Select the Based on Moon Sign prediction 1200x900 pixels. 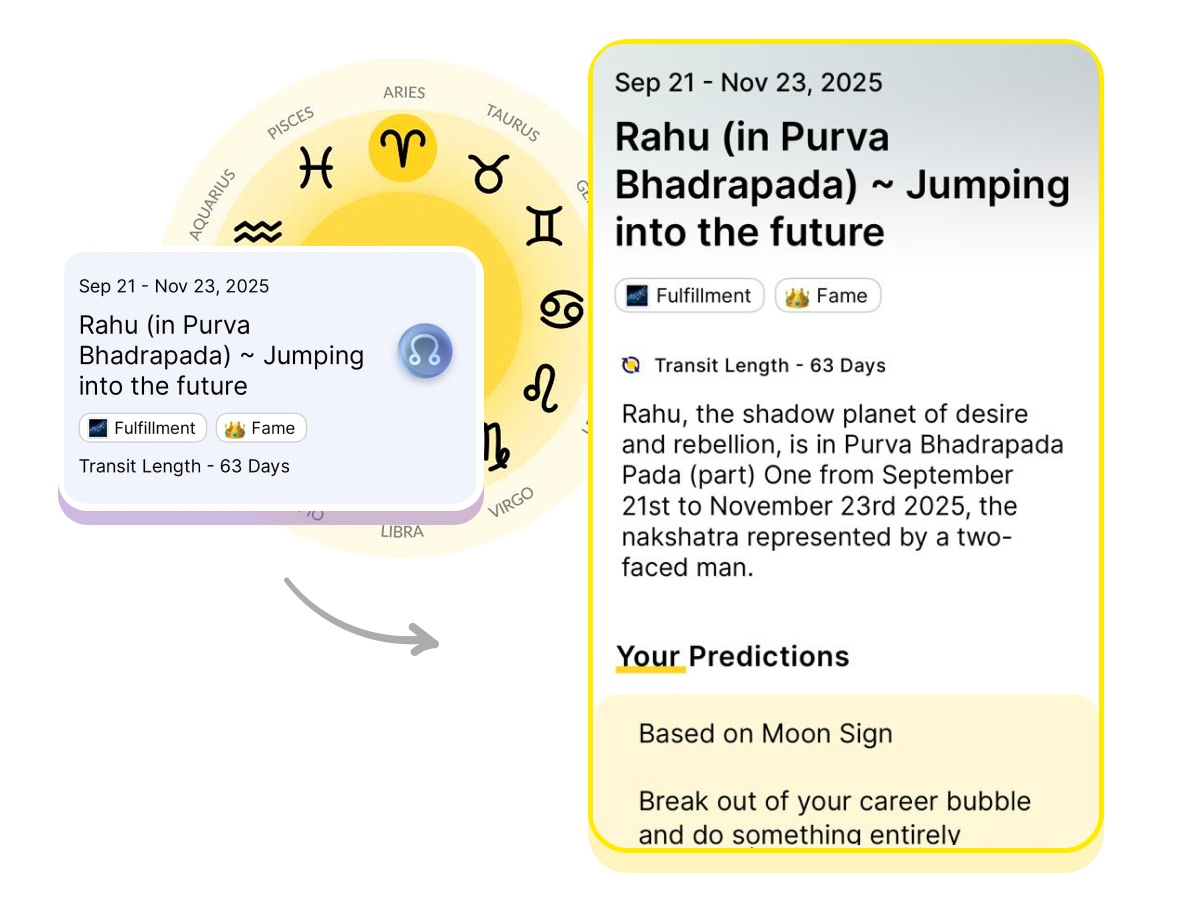765,734
